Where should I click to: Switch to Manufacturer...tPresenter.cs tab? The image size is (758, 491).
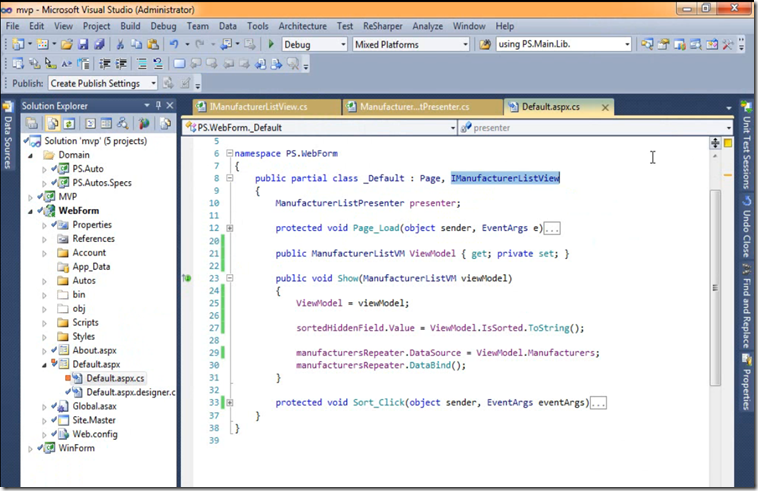(x=422, y=107)
